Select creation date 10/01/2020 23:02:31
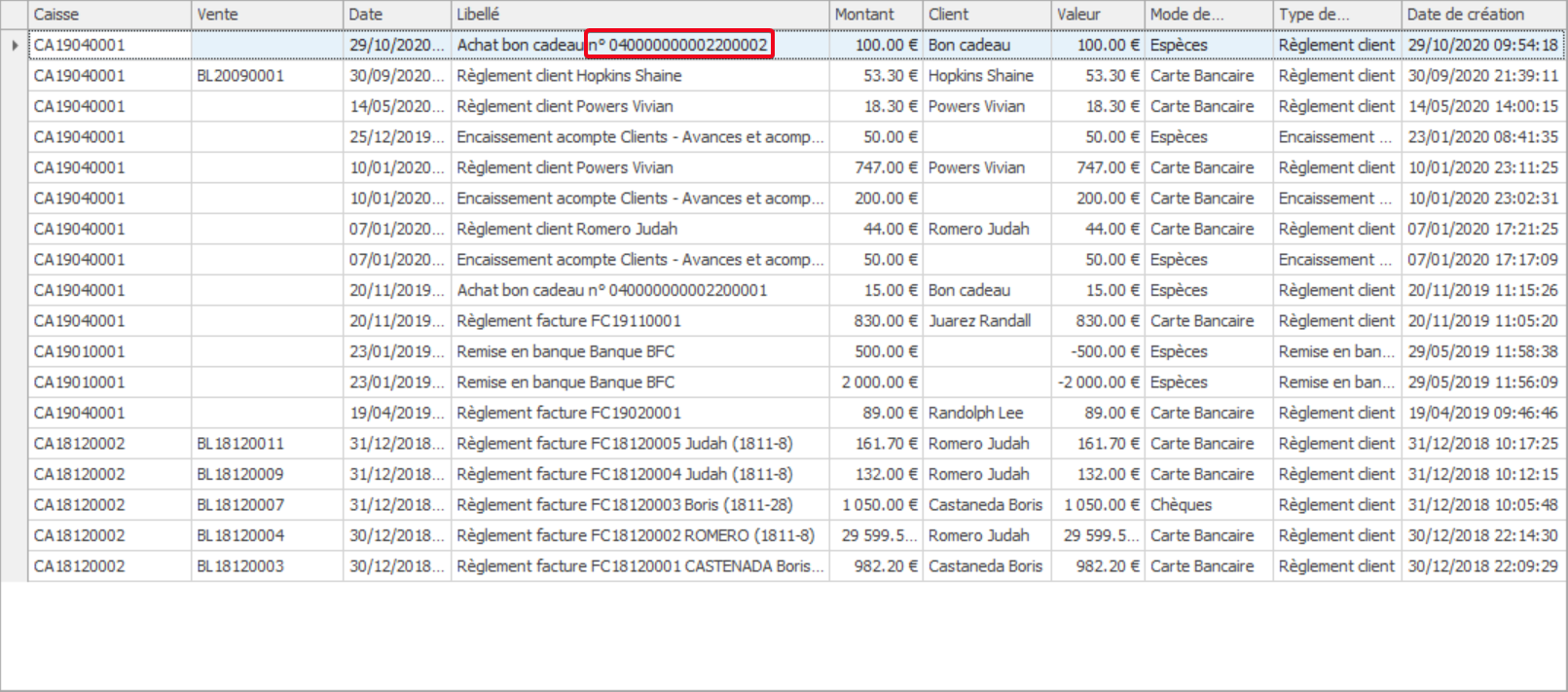The width and height of the screenshot is (1568, 692). tap(1483, 199)
